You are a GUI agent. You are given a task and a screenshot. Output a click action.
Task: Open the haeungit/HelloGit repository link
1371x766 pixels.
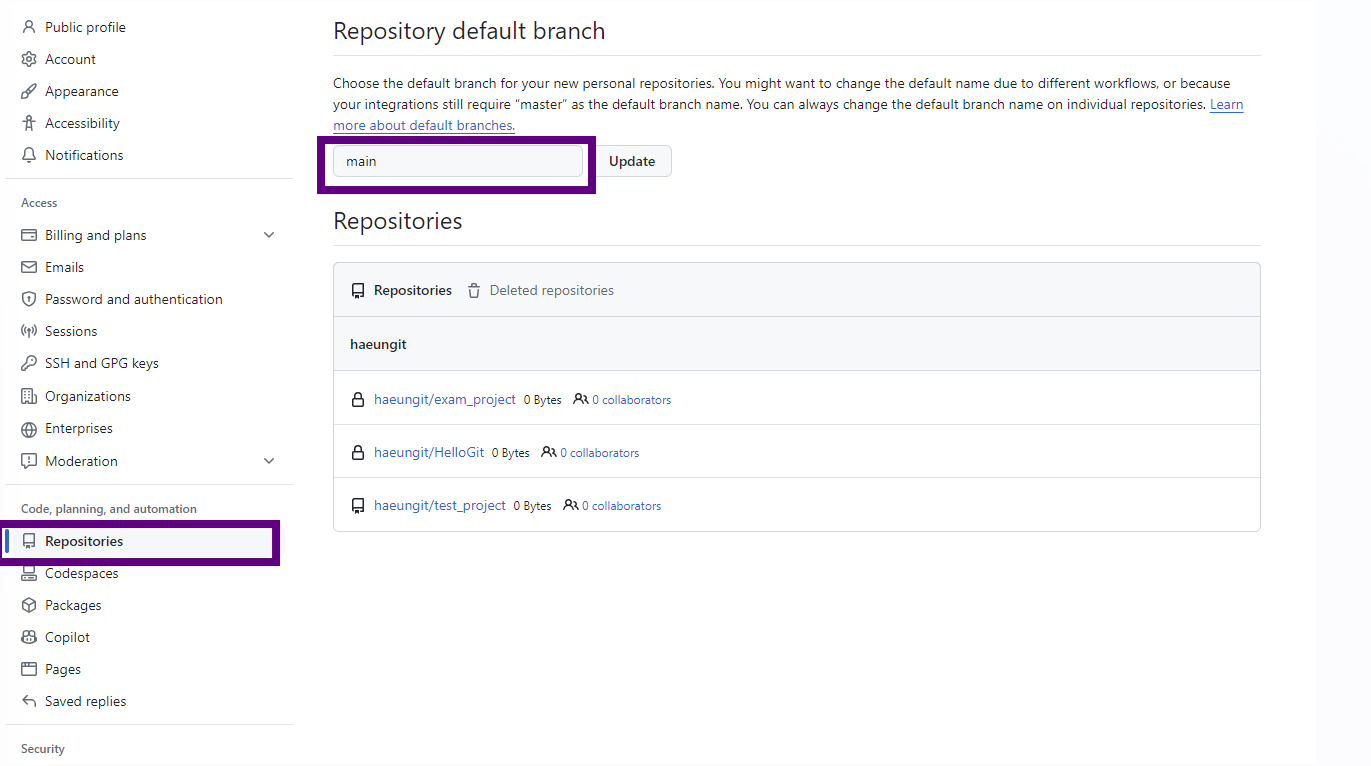(429, 452)
